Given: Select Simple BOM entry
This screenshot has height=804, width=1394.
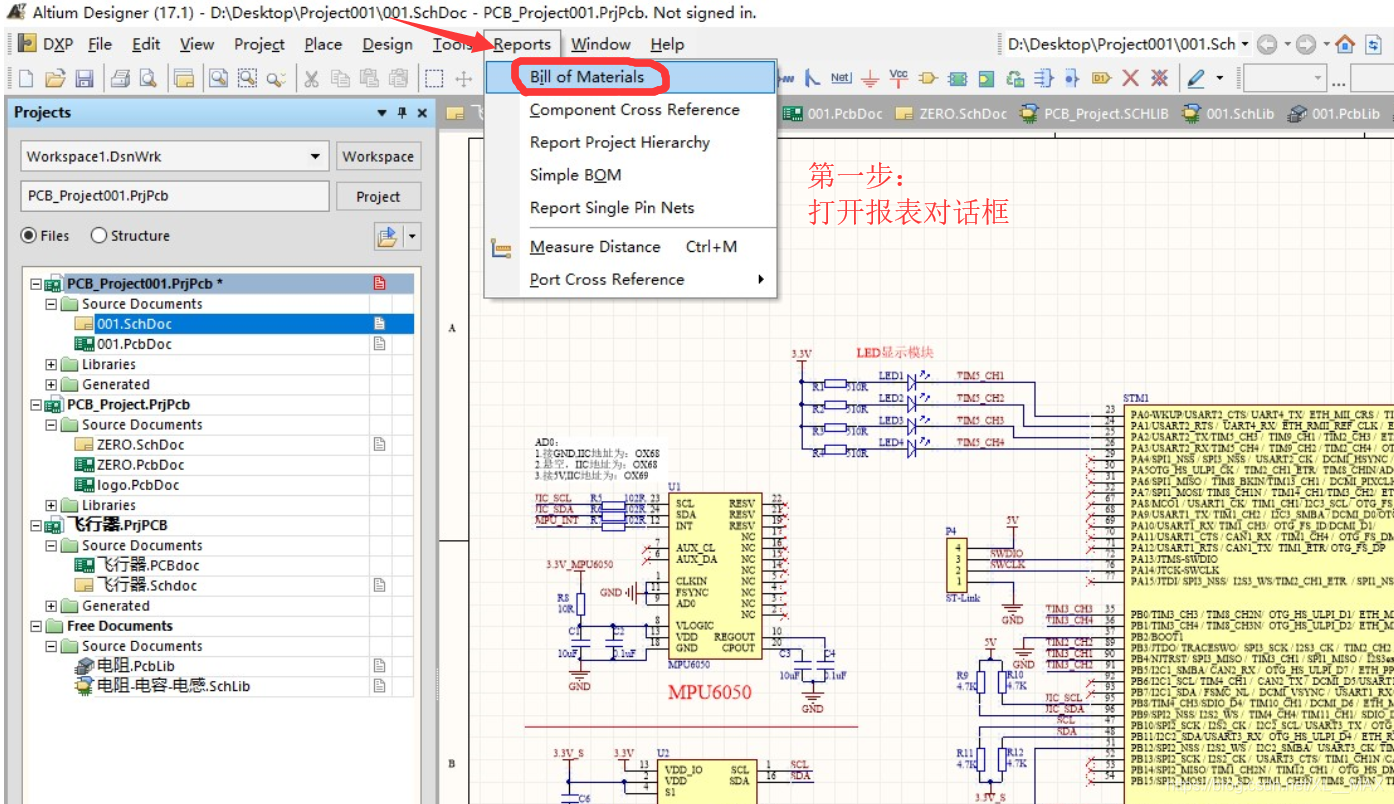Looking at the screenshot, I should [575, 175].
